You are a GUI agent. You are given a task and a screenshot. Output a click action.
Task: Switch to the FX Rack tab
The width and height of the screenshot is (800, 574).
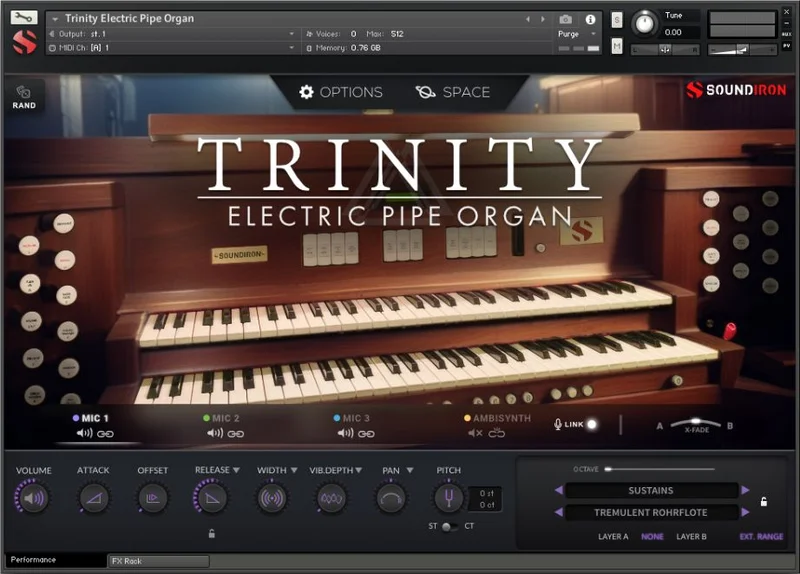coord(159,561)
